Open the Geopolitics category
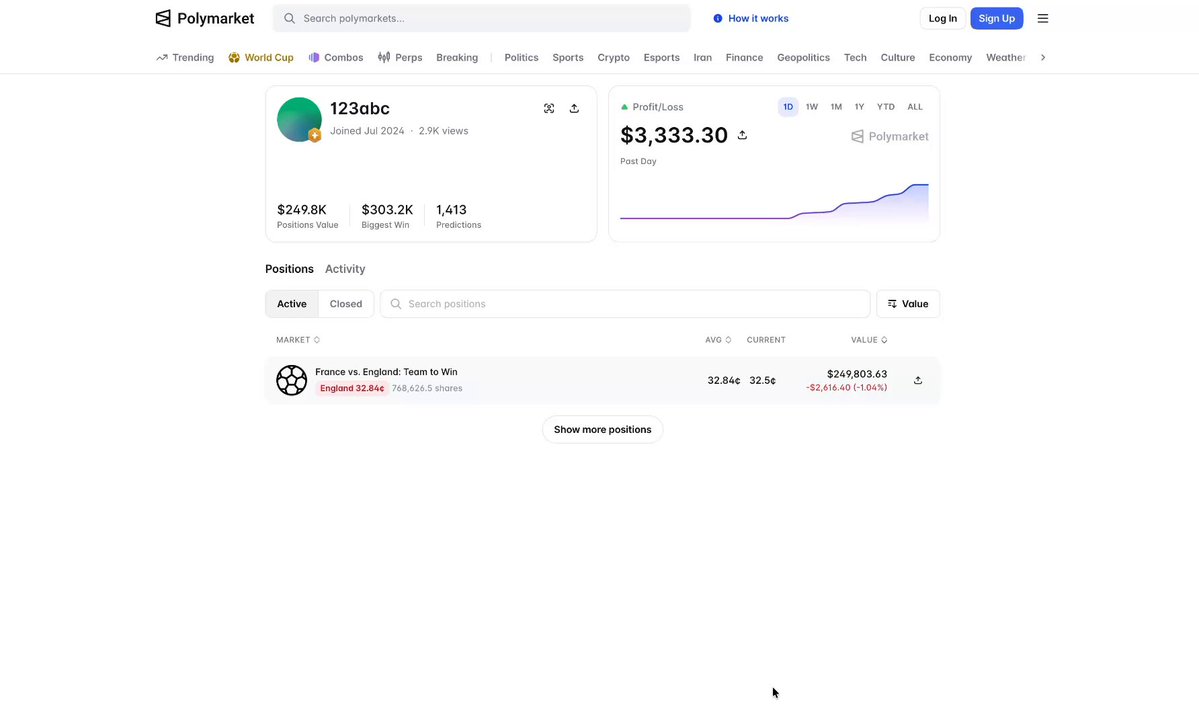 (x=803, y=57)
